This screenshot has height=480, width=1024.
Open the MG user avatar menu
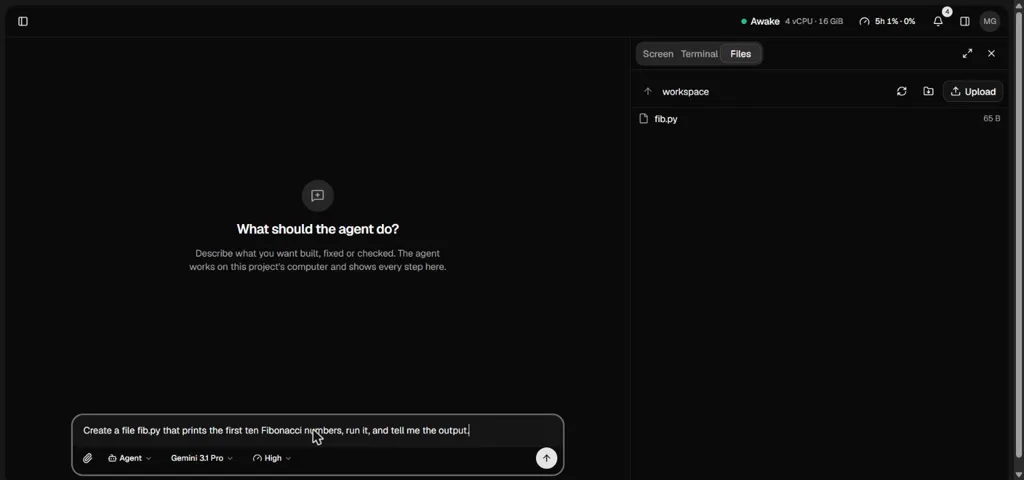coord(989,22)
